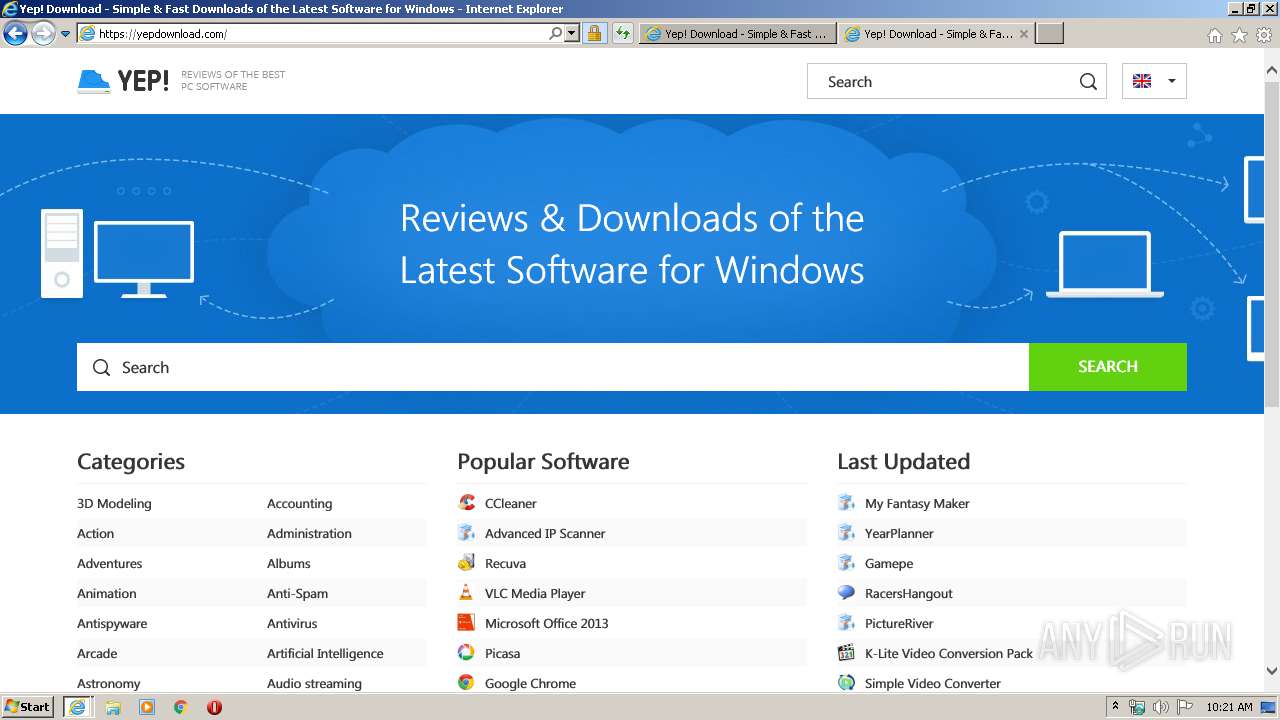
Task: Click the Google Chrome icon in list
Action: pyautogui.click(x=466, y=683)
